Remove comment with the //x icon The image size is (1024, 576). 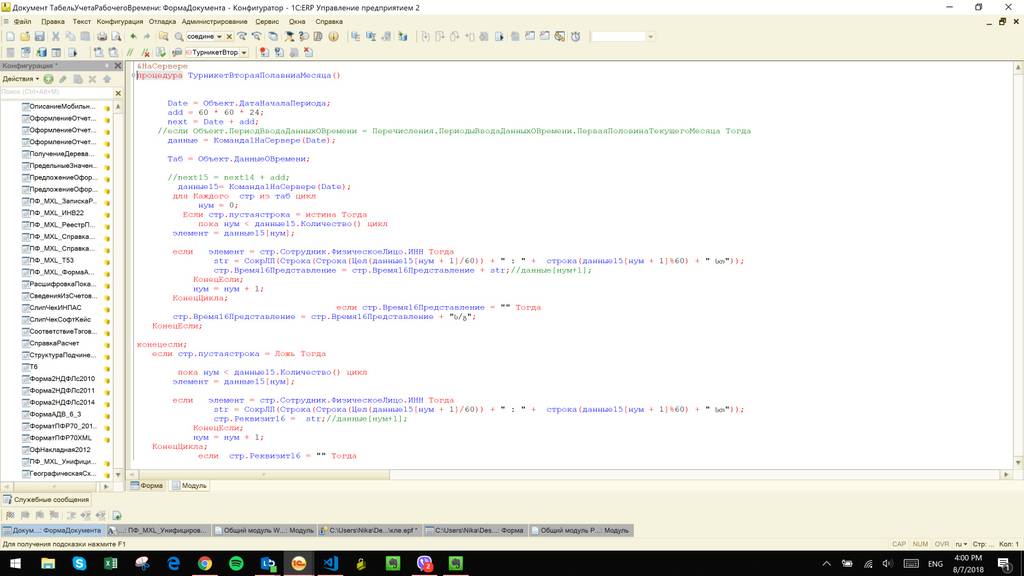coord(145,52)
